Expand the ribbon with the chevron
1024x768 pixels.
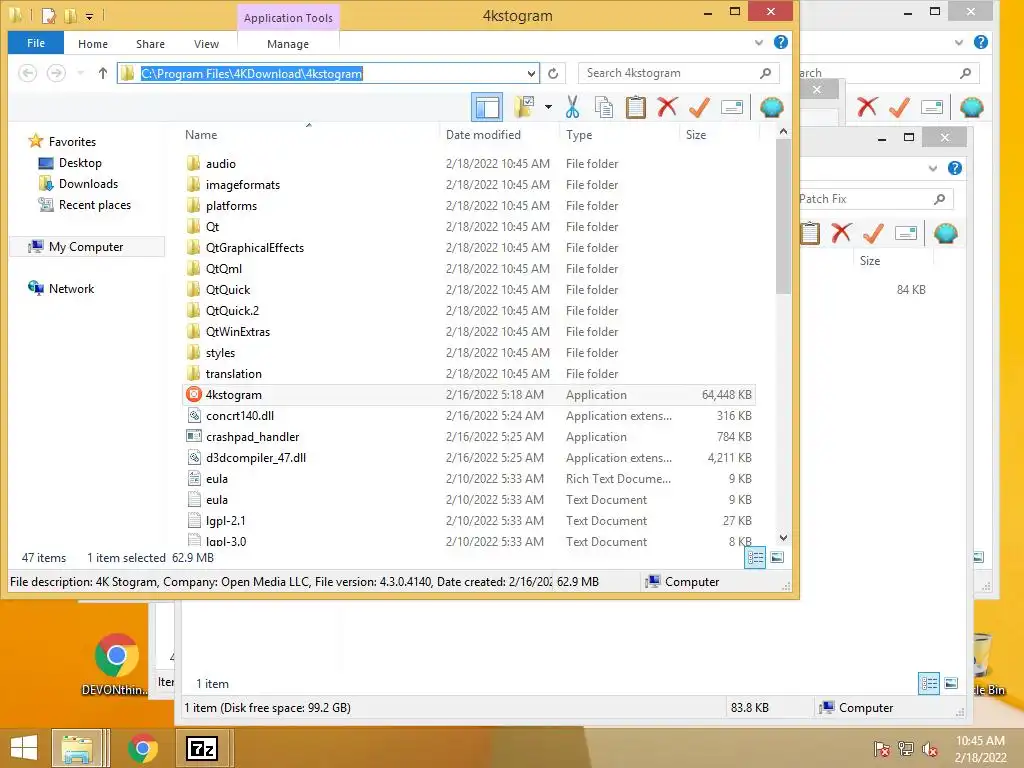tap(759, 43)
